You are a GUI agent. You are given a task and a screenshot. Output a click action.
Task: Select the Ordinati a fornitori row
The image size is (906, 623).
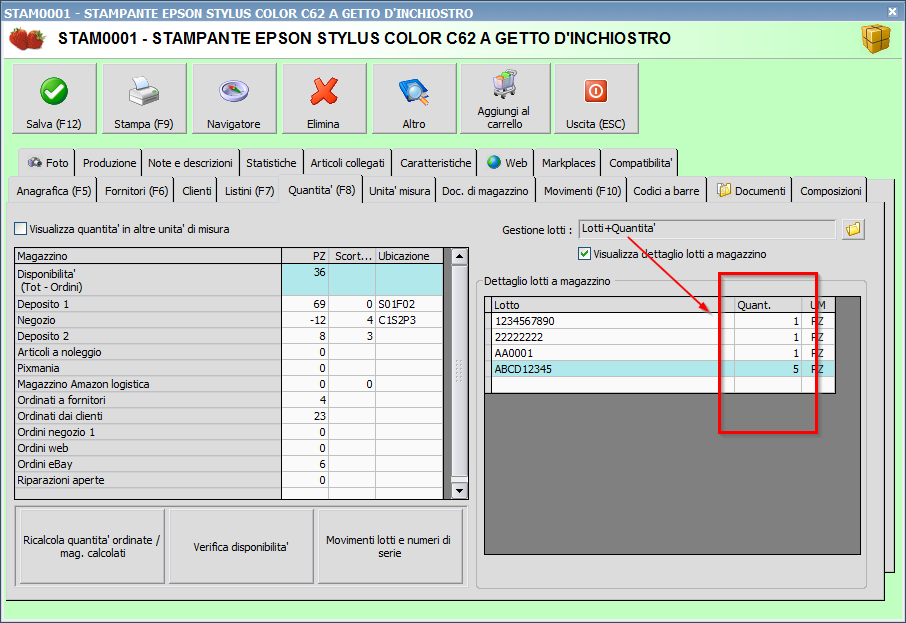point(229,400)
